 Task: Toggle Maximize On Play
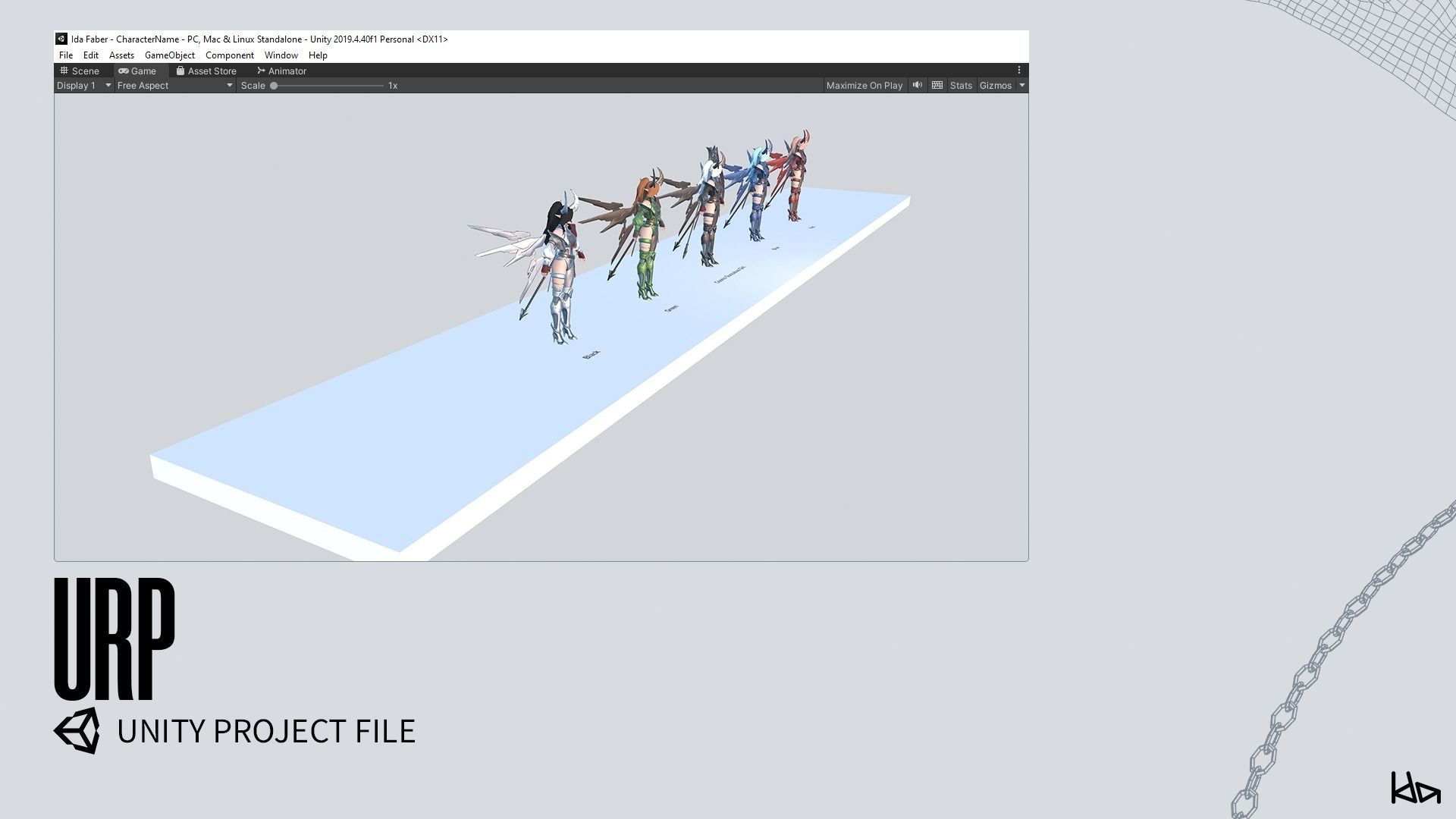[864, 86]
